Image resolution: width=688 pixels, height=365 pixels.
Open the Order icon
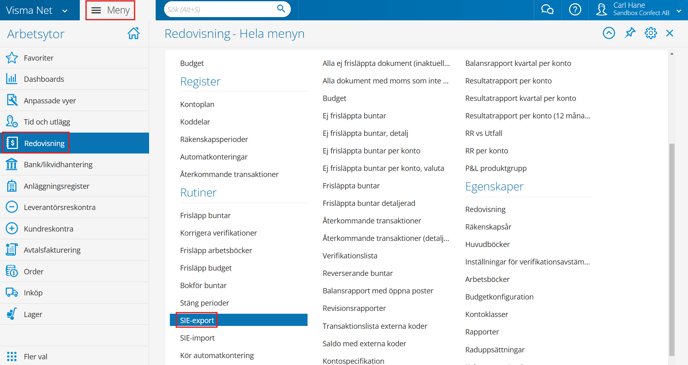click(12, 271)
